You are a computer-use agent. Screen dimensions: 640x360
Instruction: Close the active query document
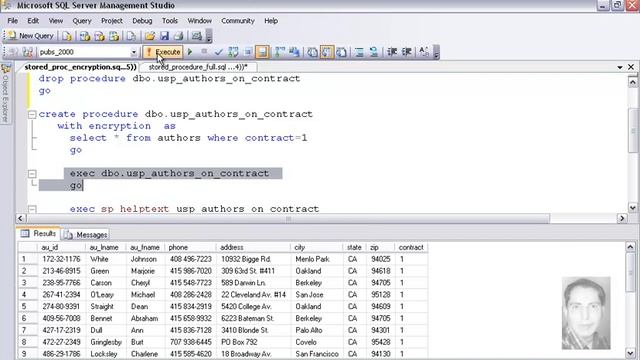click(x=631, y=67)
